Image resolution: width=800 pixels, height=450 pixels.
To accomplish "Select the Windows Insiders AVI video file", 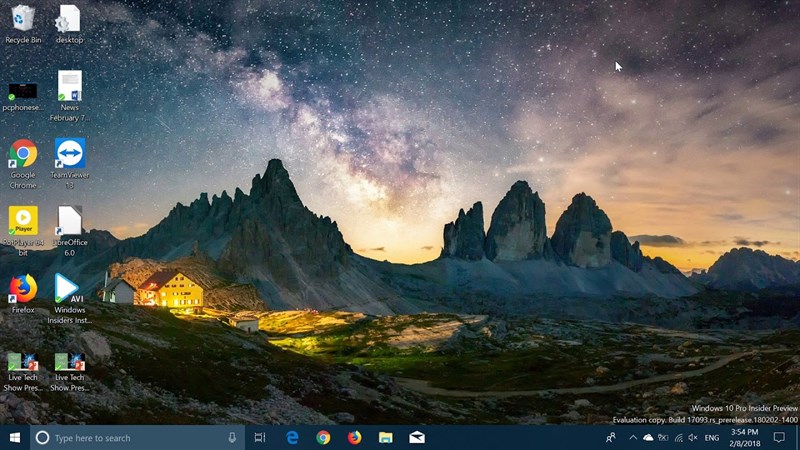I will click(69, 298).
